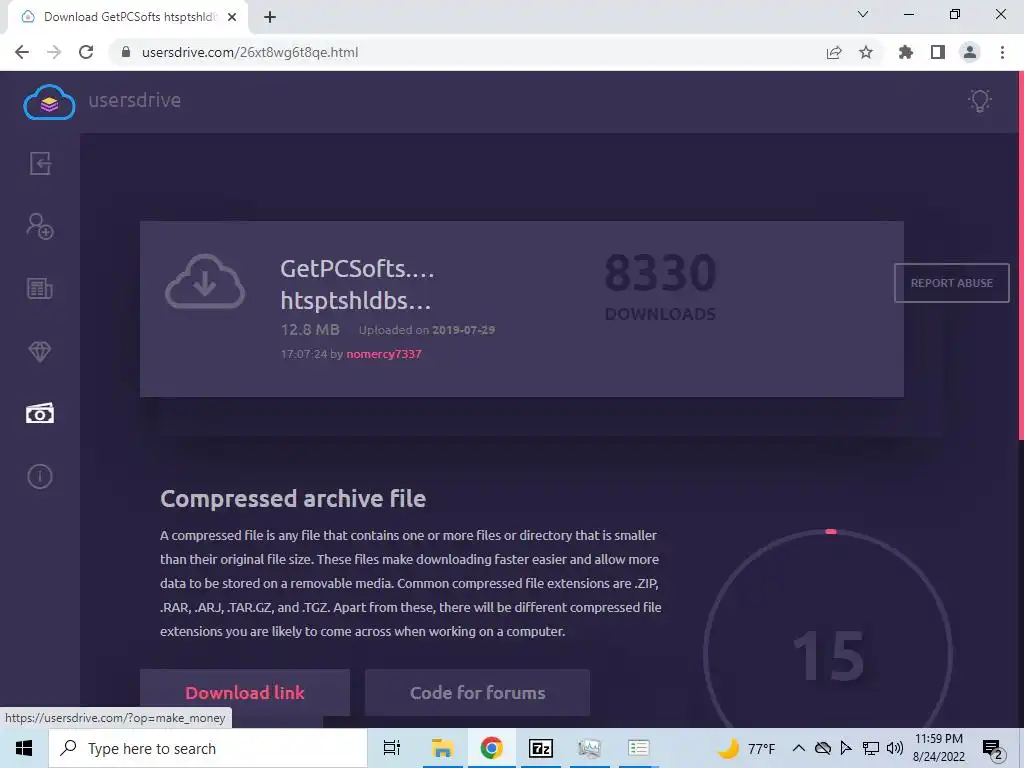
Task: Click the Compressed archive file heading
Action: (x=293, y=499)
